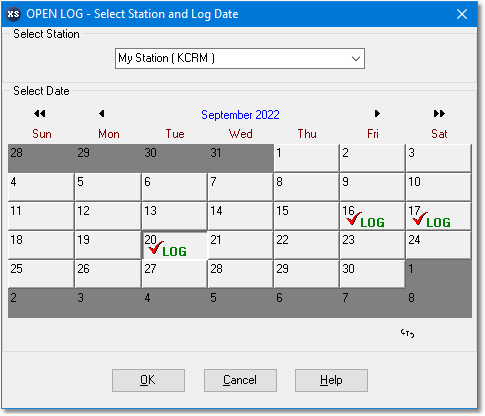Select September 17 with LOG checkmark
The height and width of the screenshot is (416, 485).
pos(438,216)
